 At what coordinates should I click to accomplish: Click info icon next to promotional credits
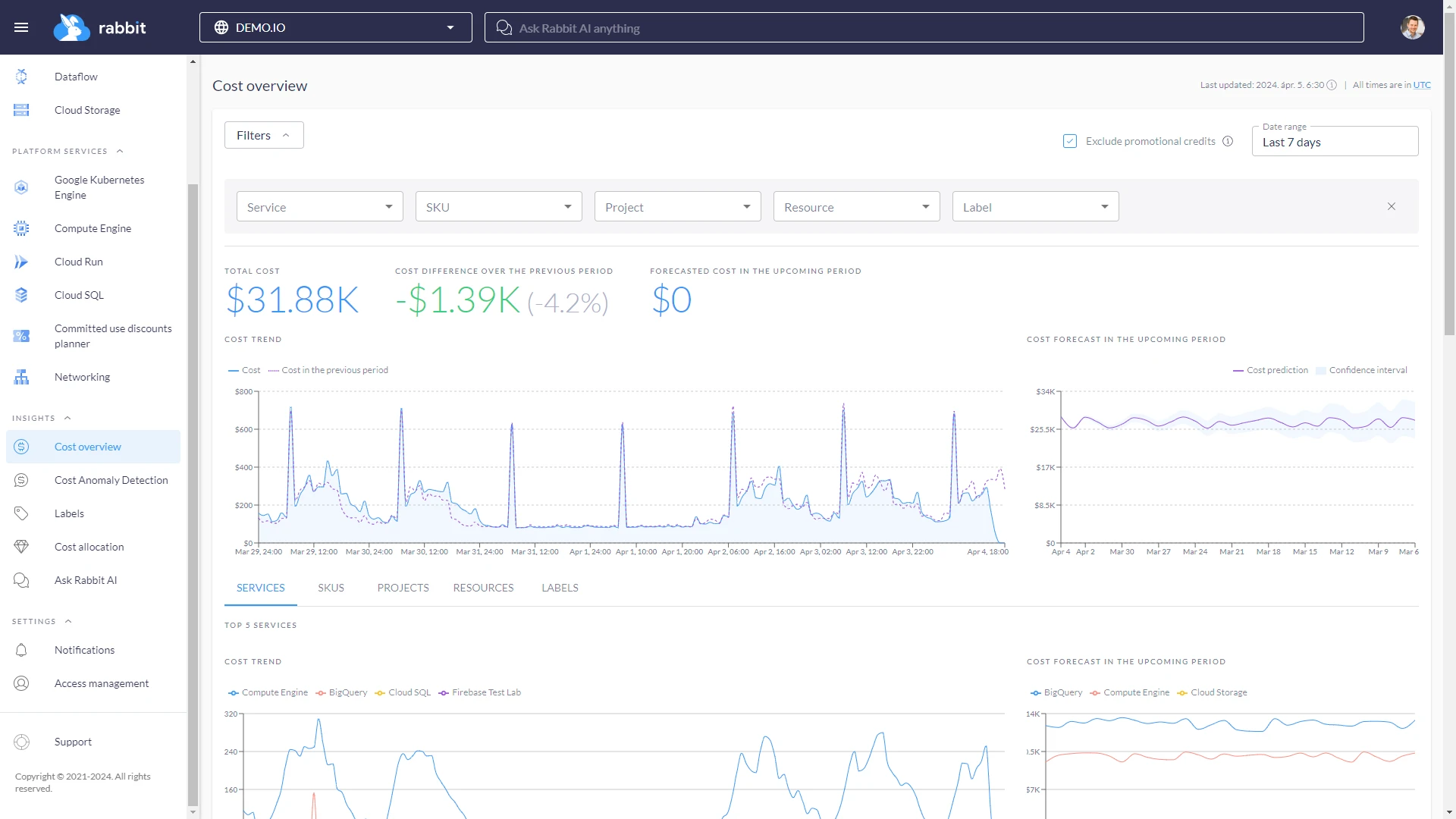point(1228,141)
